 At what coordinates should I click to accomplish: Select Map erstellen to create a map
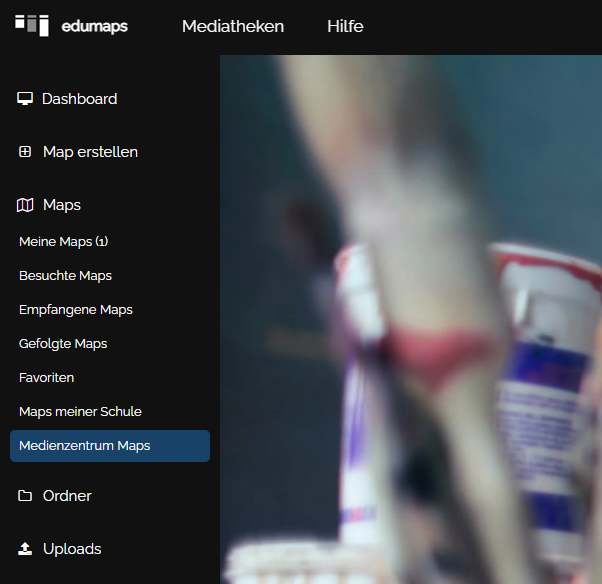[90, 152]
